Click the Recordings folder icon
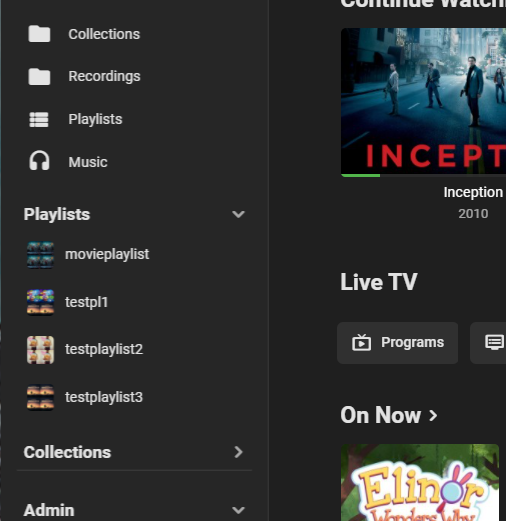The width and height of the screenshot is (506, 521). tap(39, 76)
